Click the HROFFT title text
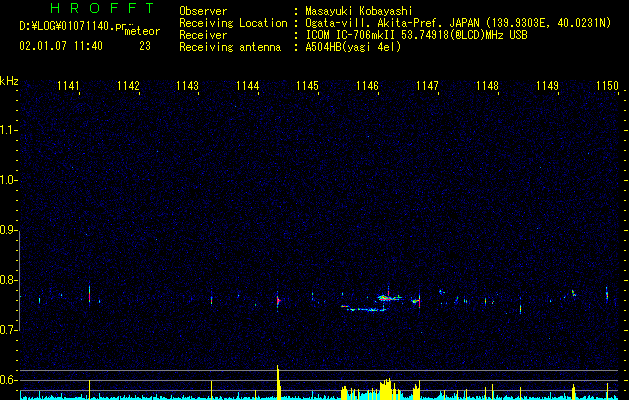Screen dimensions: 629x400 pos(102,8)
